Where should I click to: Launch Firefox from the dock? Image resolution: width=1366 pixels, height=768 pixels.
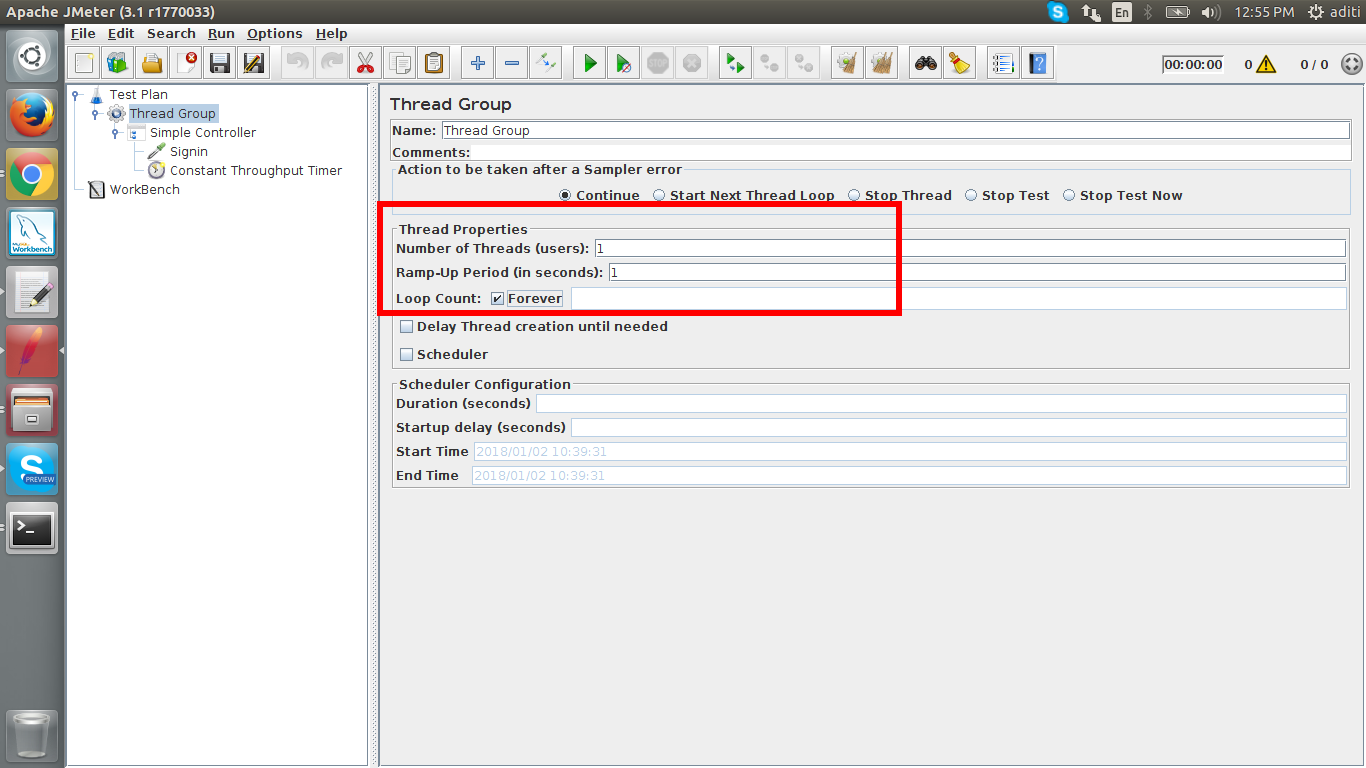point(32,115)
